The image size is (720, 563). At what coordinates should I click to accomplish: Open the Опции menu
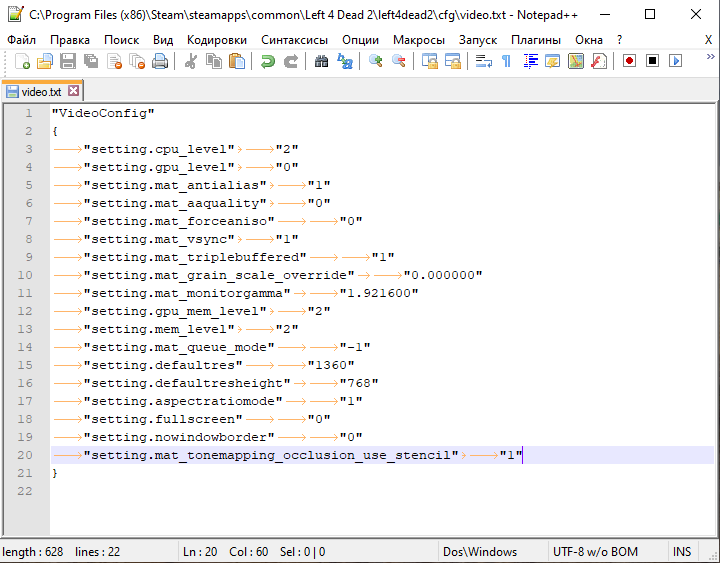coord(360,40)
